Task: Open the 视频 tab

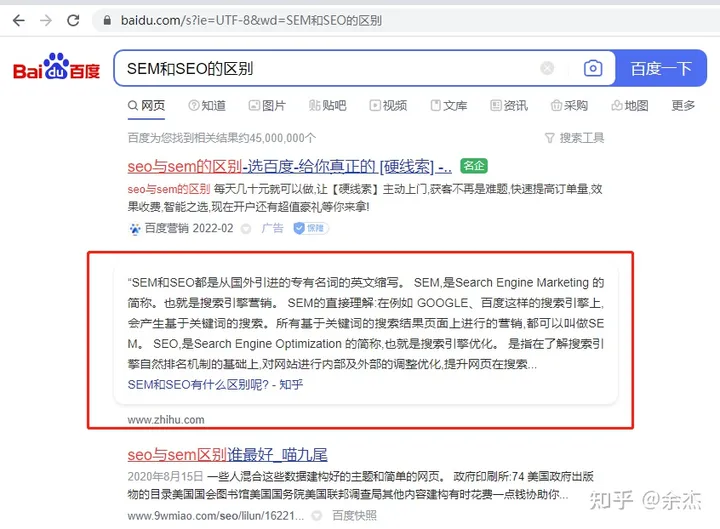Action: click(388, 106)
